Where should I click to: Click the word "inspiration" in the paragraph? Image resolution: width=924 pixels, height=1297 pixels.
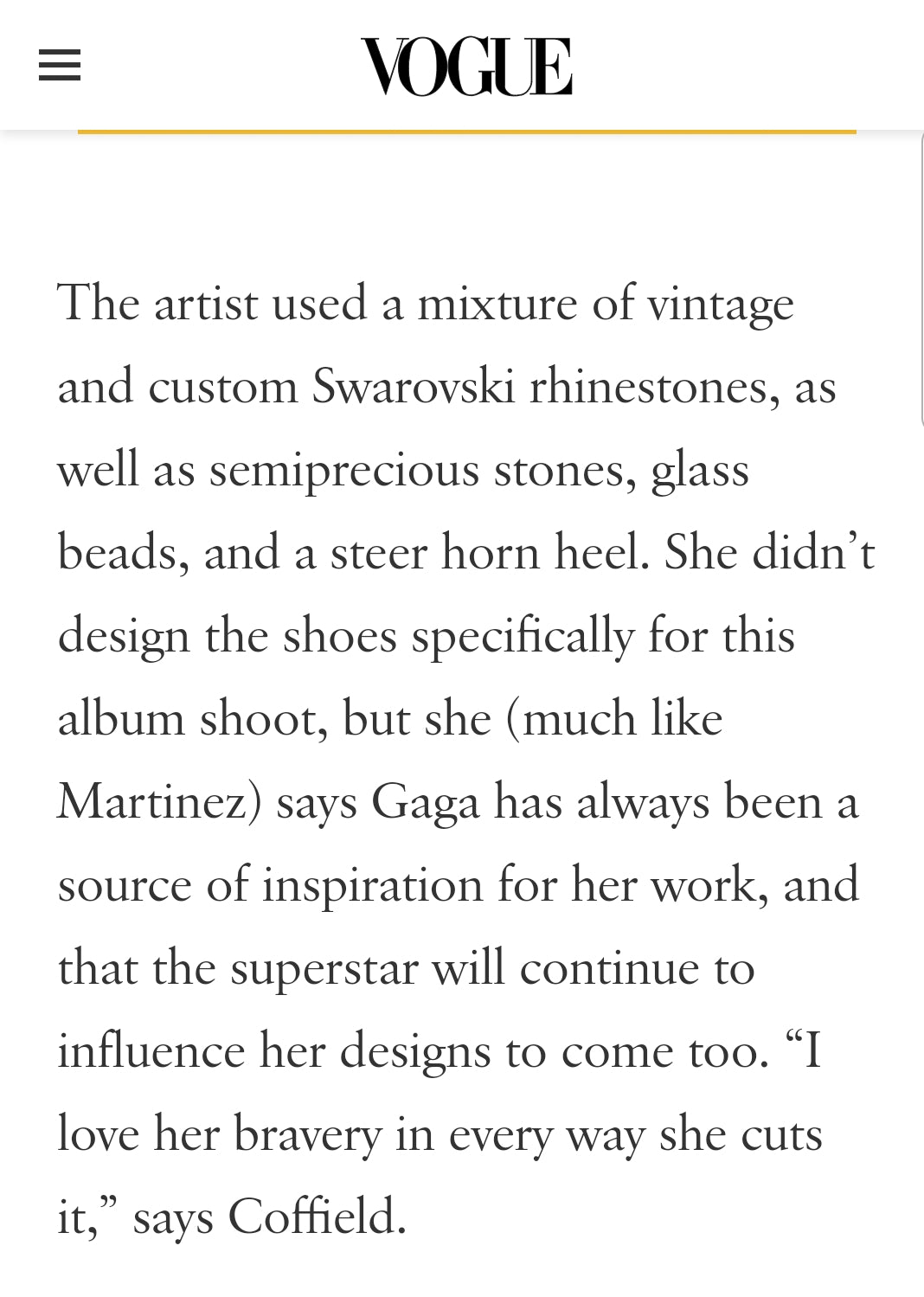coord(372,885)
